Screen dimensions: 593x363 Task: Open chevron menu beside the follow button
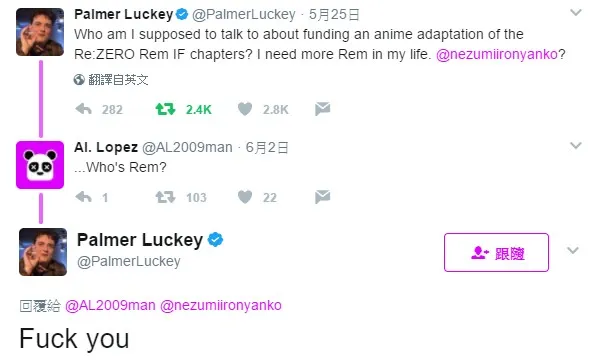573,250
